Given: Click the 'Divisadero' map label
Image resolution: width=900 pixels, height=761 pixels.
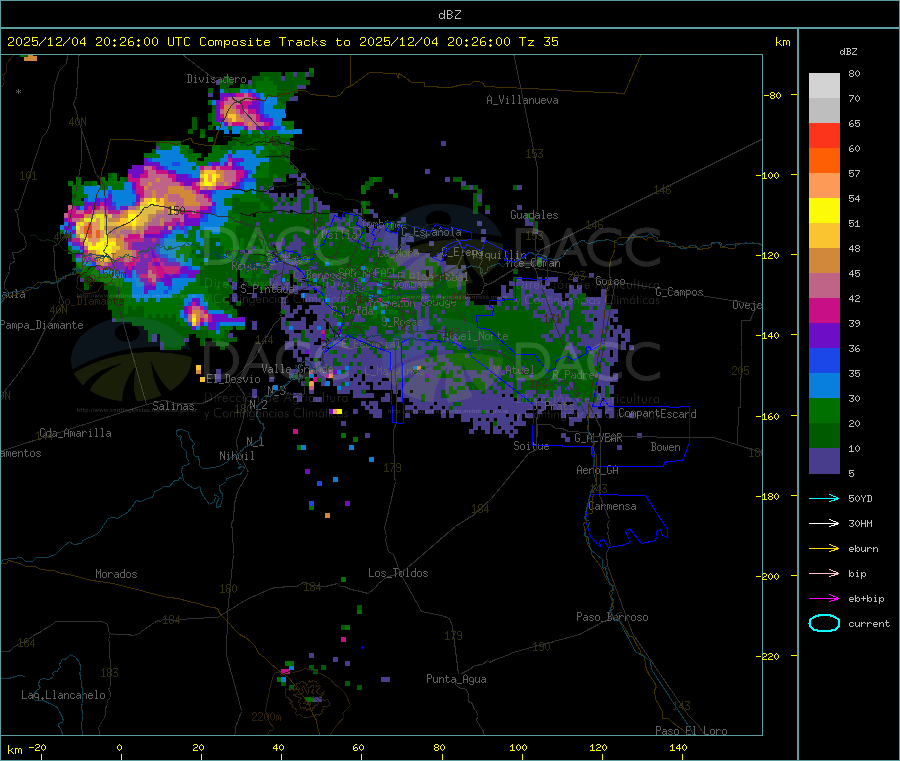Looking at the screenshot, I should (216, 79).
